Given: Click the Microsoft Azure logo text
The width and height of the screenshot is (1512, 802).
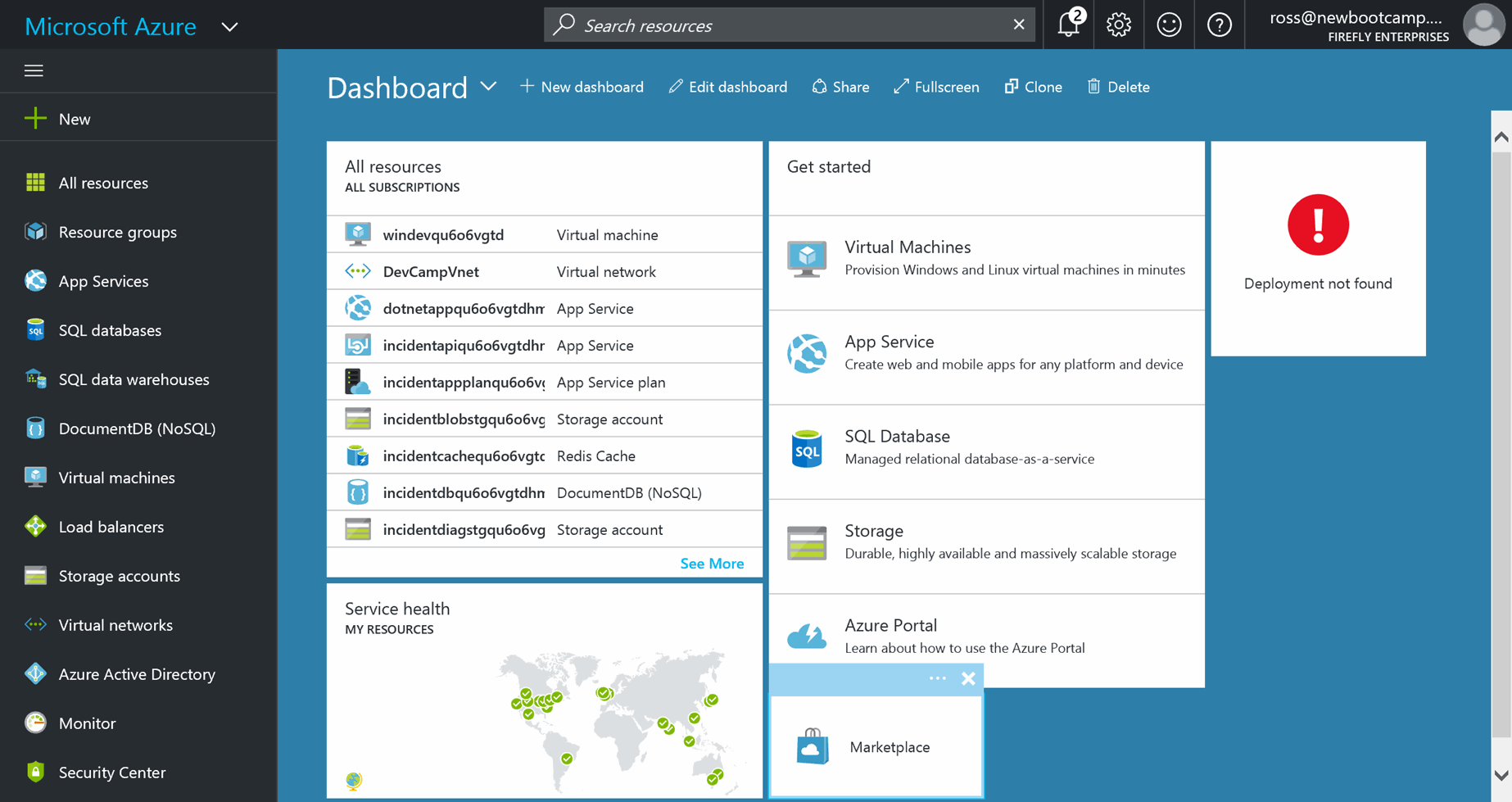Looking at the screenshot, I should [x=111, y=26].
